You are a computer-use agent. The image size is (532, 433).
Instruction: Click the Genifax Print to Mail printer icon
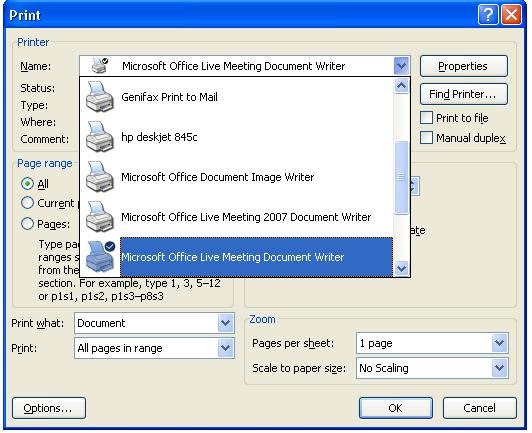99,97
